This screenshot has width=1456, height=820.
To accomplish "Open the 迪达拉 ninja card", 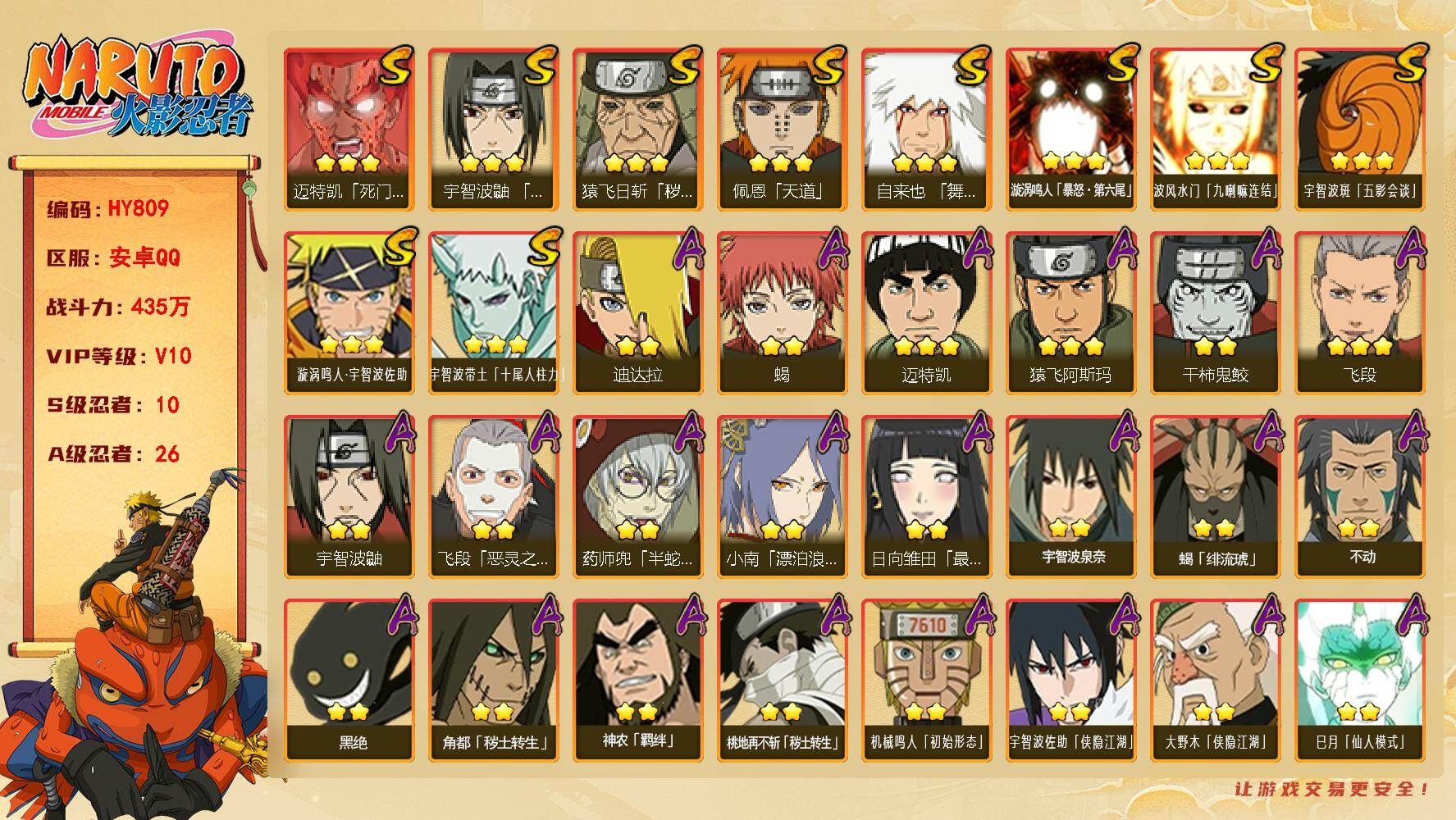I will tap(637, 313).
